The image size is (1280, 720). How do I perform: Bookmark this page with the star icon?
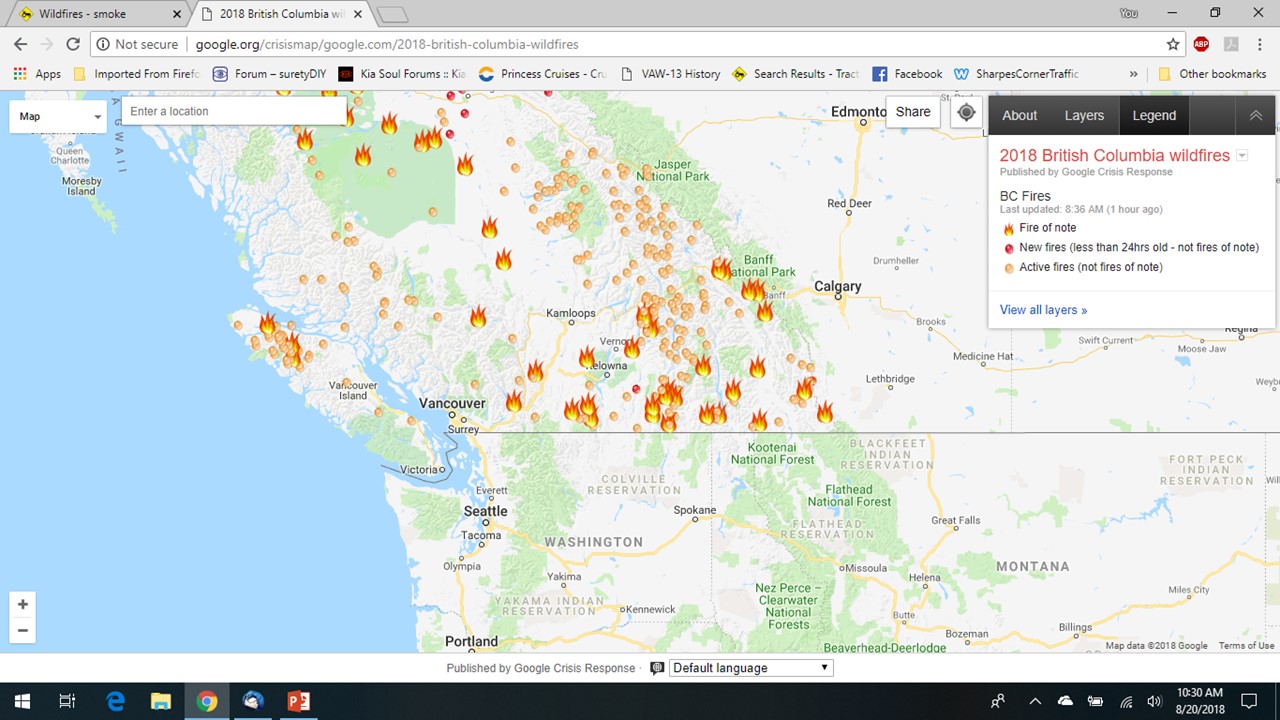[x=1173, y=44]
